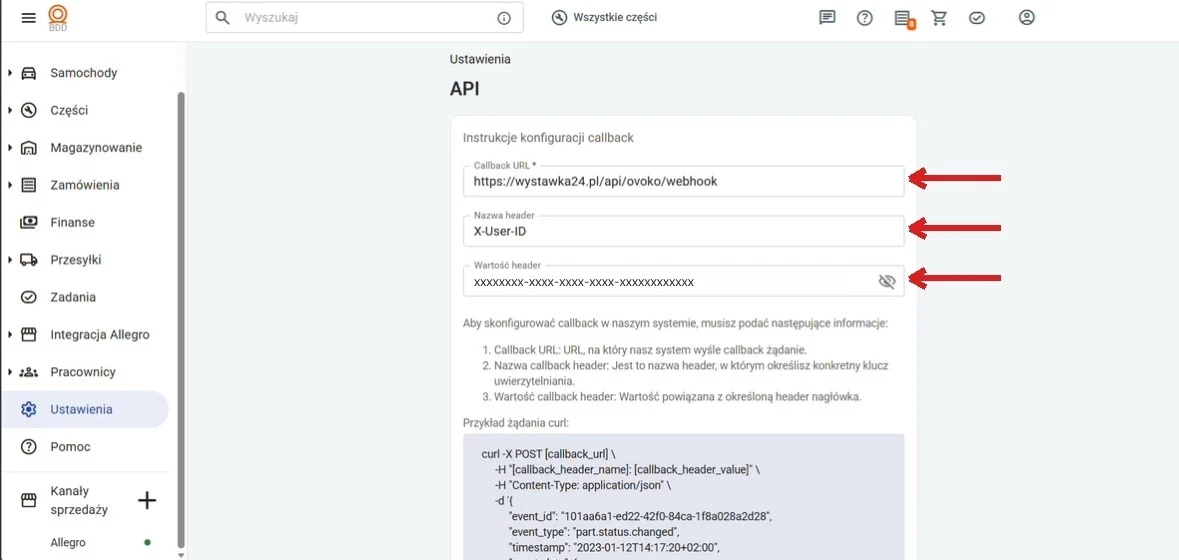Click the Samochody car icon
Image resolution: width=1179 pixels, height=560 pixels.
coord(29,73)
